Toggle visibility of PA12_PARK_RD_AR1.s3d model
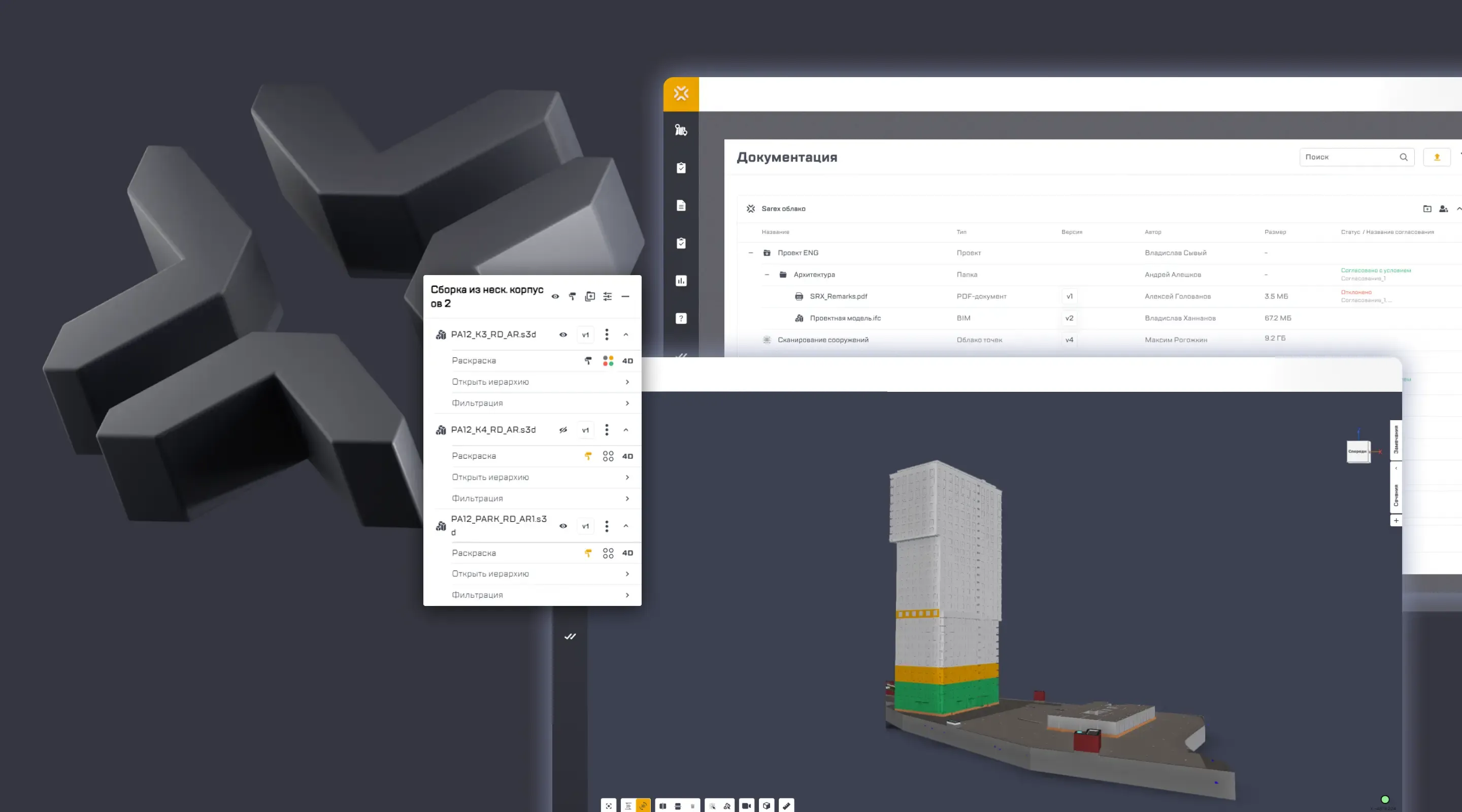Screen dimensions: 1462x812 pos(563,526)
